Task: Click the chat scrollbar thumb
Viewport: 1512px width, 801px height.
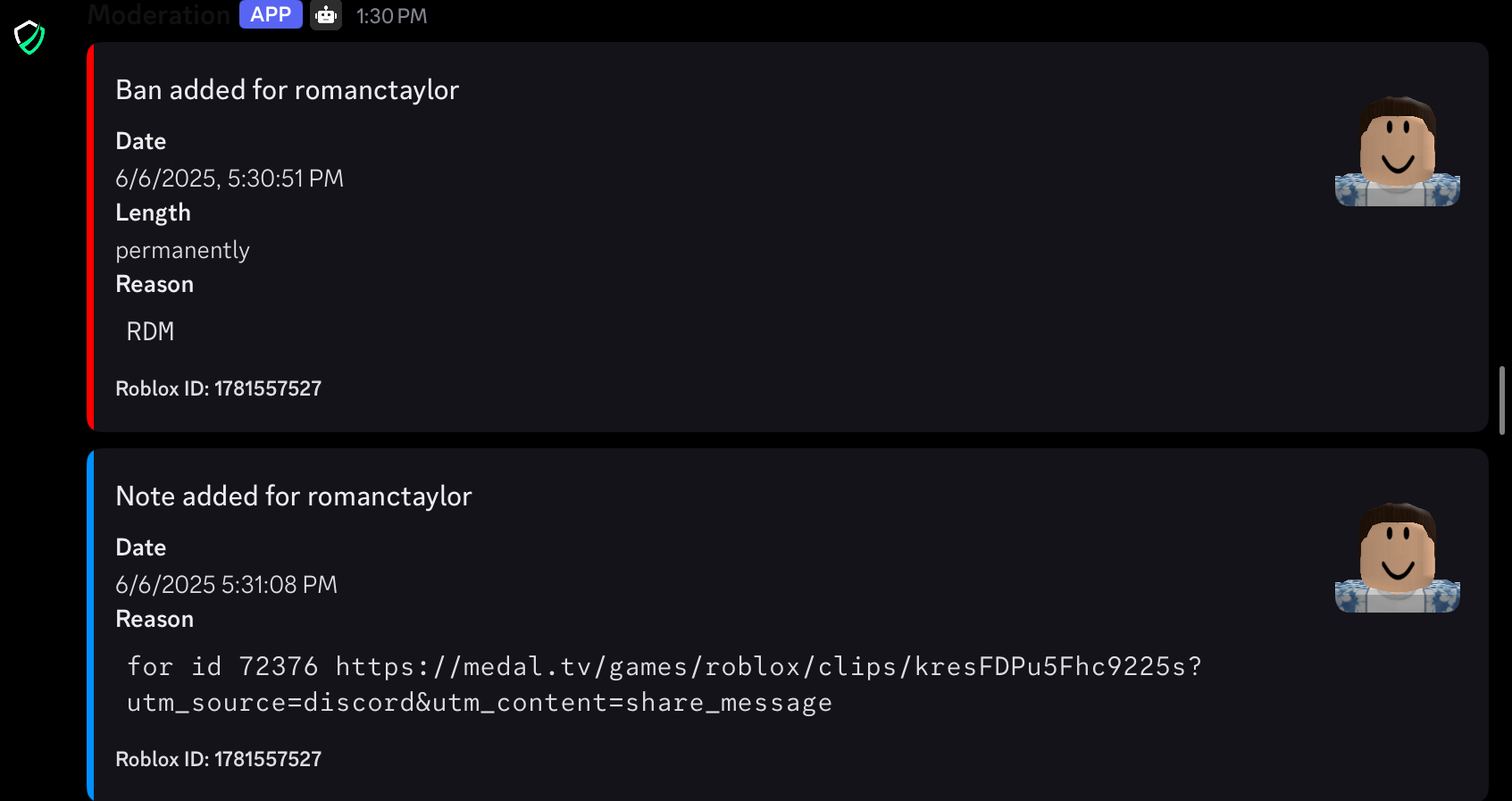Action: point(1502,400)
